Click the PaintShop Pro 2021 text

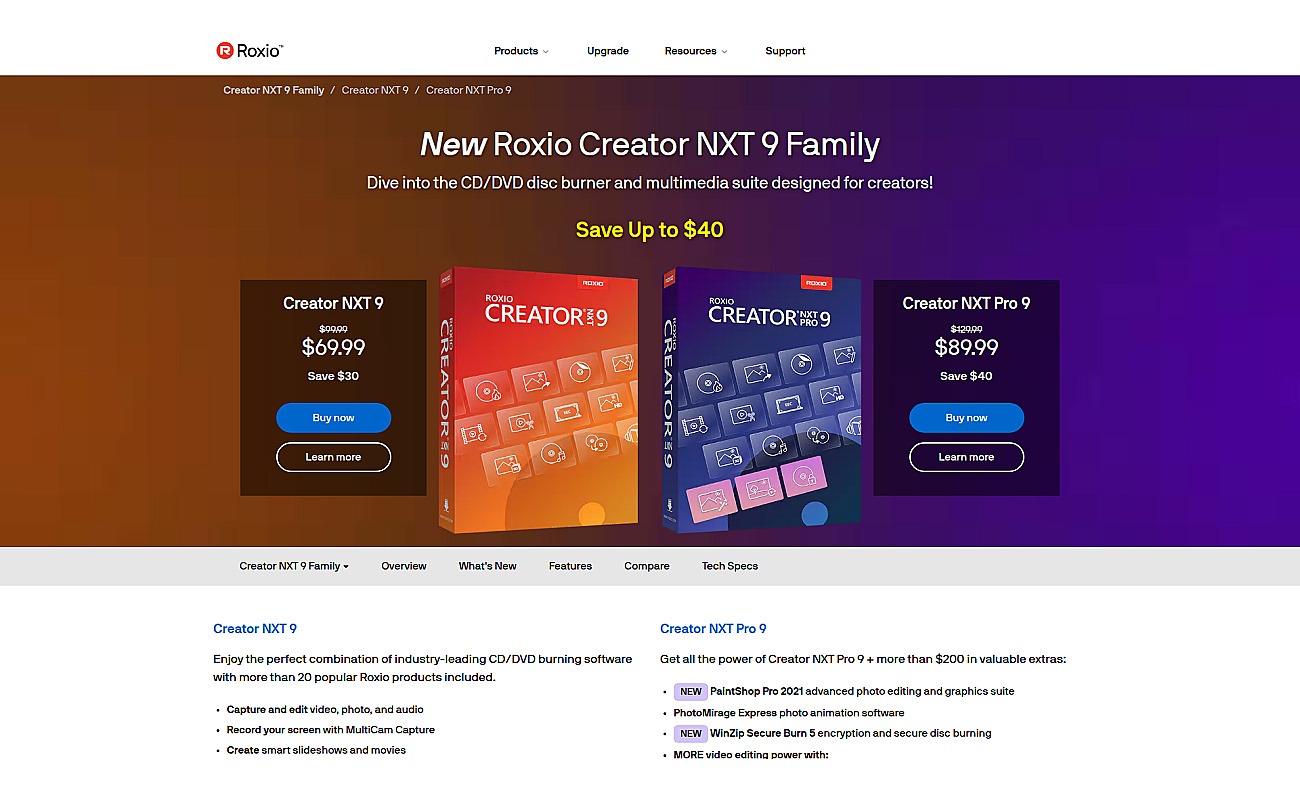point(756,691)
